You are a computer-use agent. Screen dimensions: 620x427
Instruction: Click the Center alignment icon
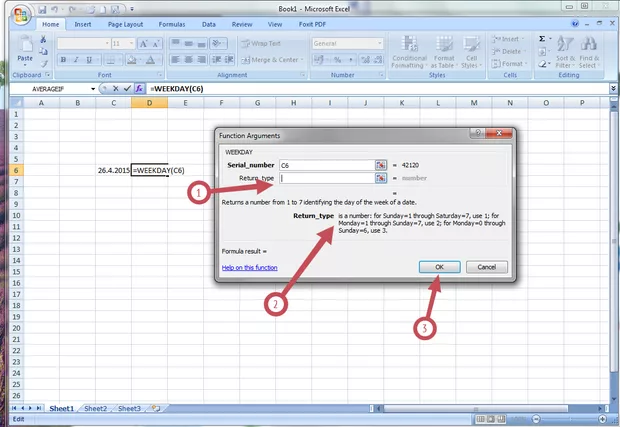189,60
